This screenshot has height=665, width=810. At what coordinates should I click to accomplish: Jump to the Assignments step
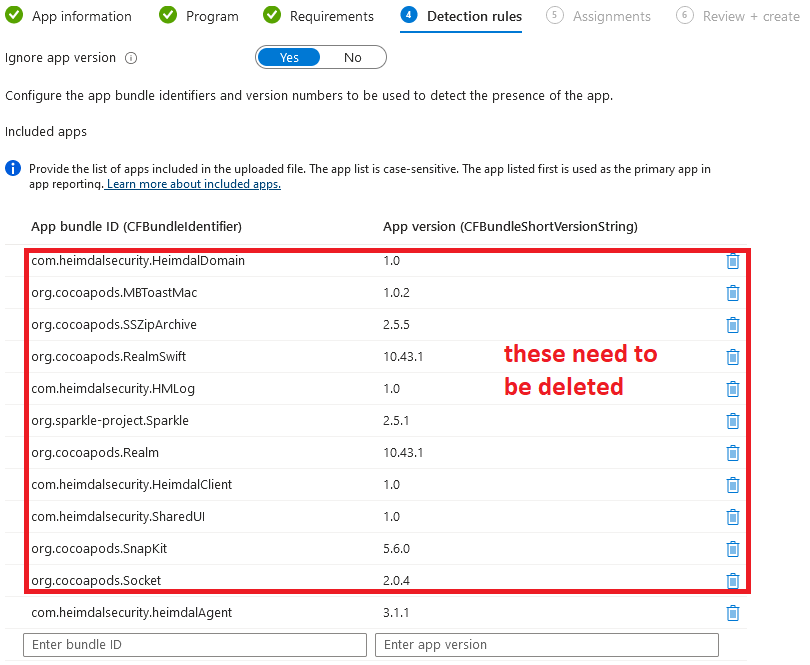pos(599,16)
